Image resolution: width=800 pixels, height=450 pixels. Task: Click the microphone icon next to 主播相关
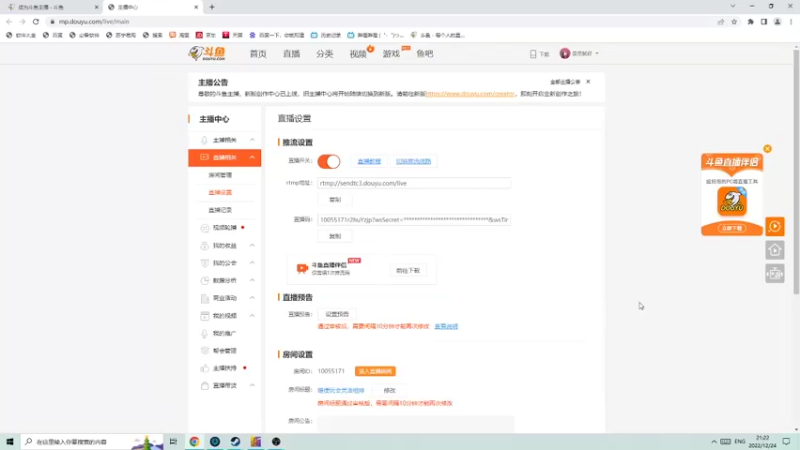tap(204, 140)
